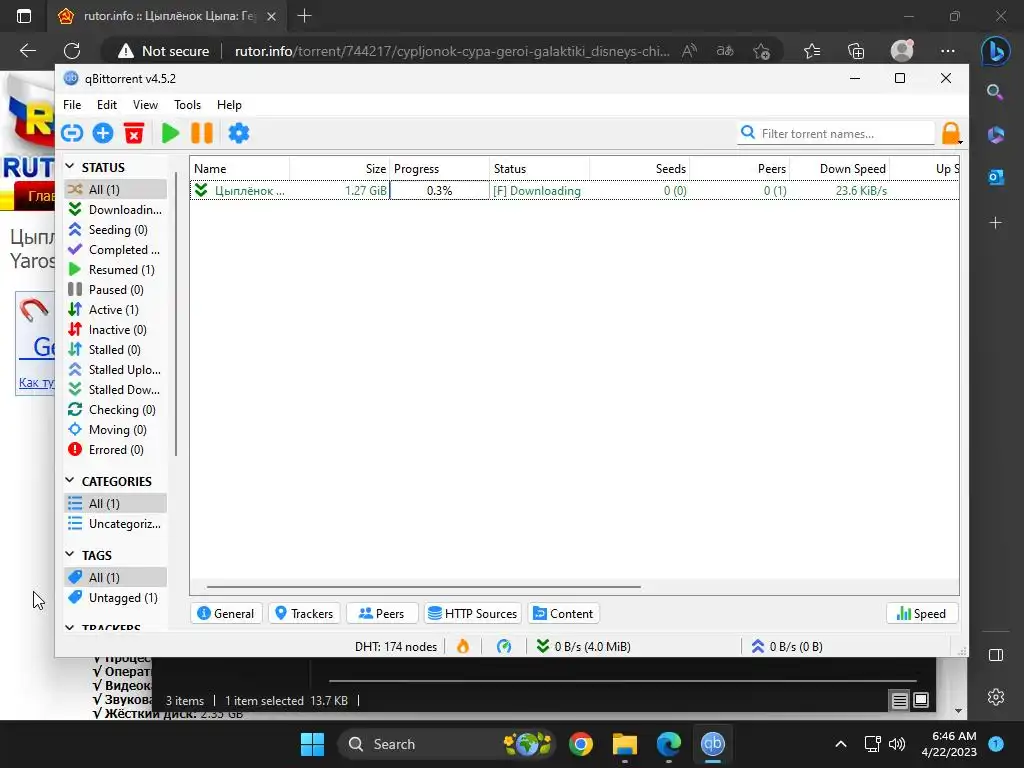Screen dimensions: 1024x768
Task: Click the 0.3% progress bar
Action: (x=440, y=191)
